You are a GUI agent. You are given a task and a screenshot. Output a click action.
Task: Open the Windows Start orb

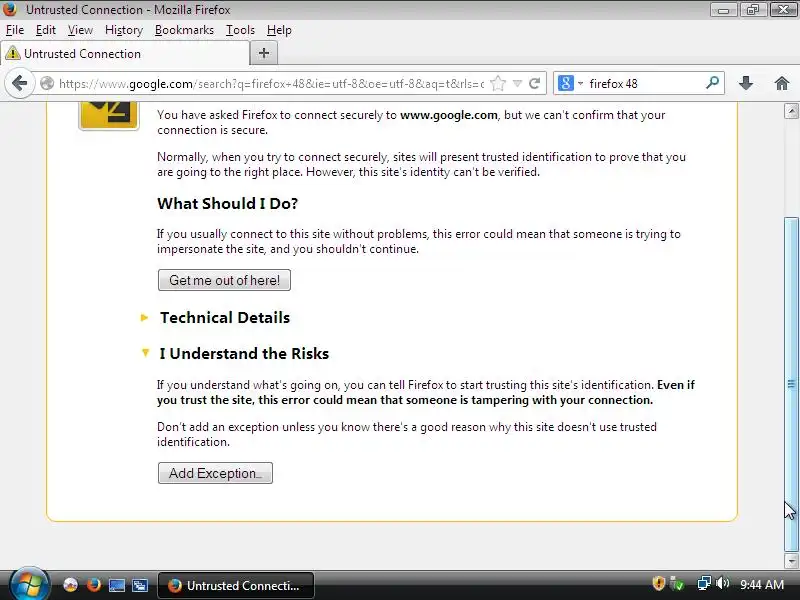(x=29, y=584)
